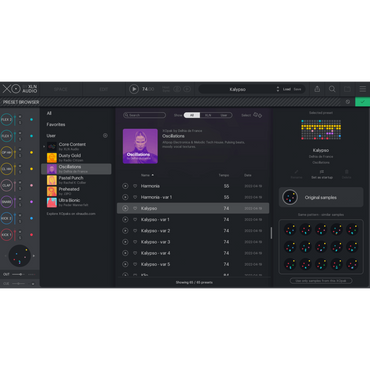Start playback with the transport play button
Screen dimensions: 370x370
pos(134,89)
